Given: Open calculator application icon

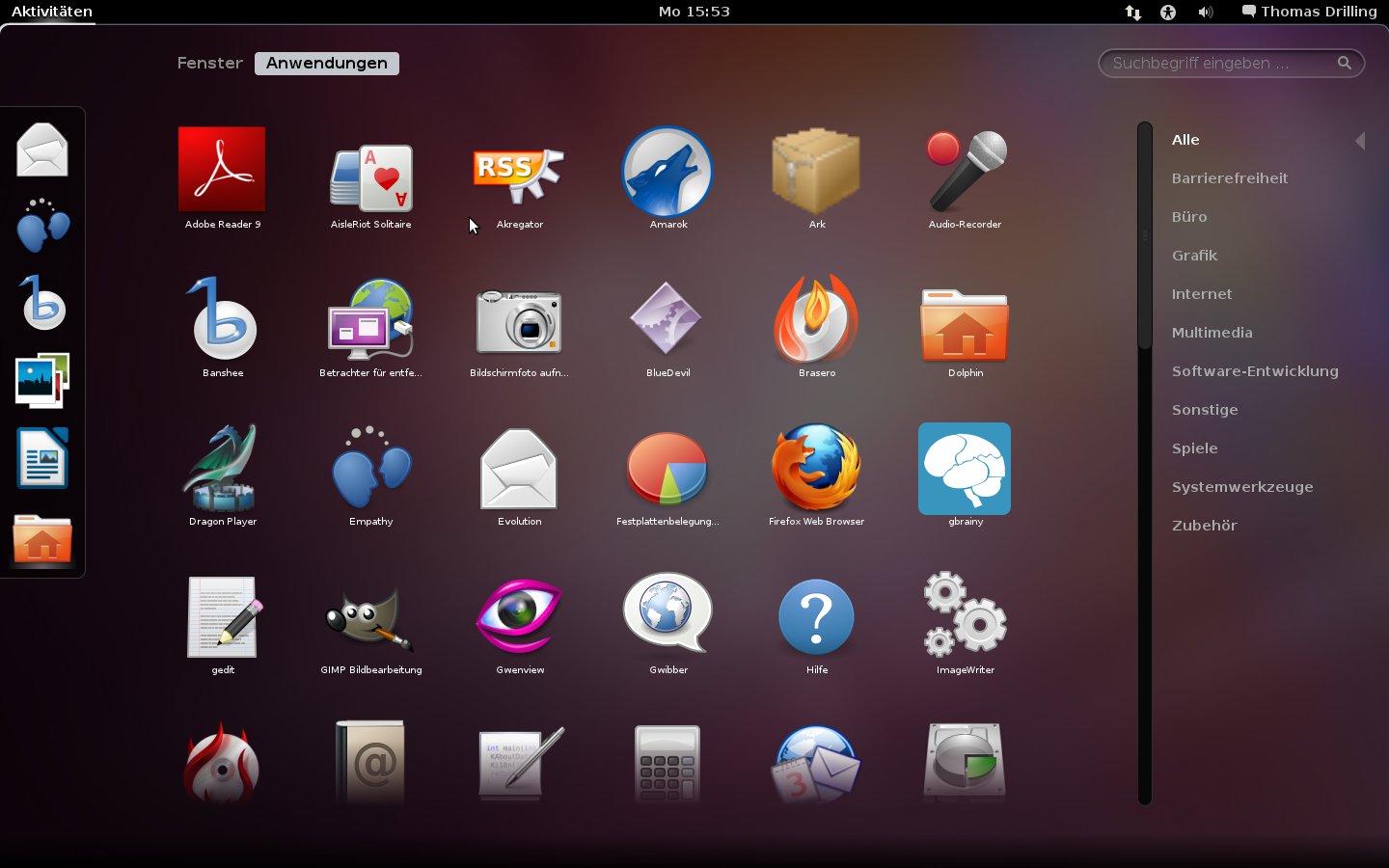Looking at the screenshot, I should pos(667,765).
